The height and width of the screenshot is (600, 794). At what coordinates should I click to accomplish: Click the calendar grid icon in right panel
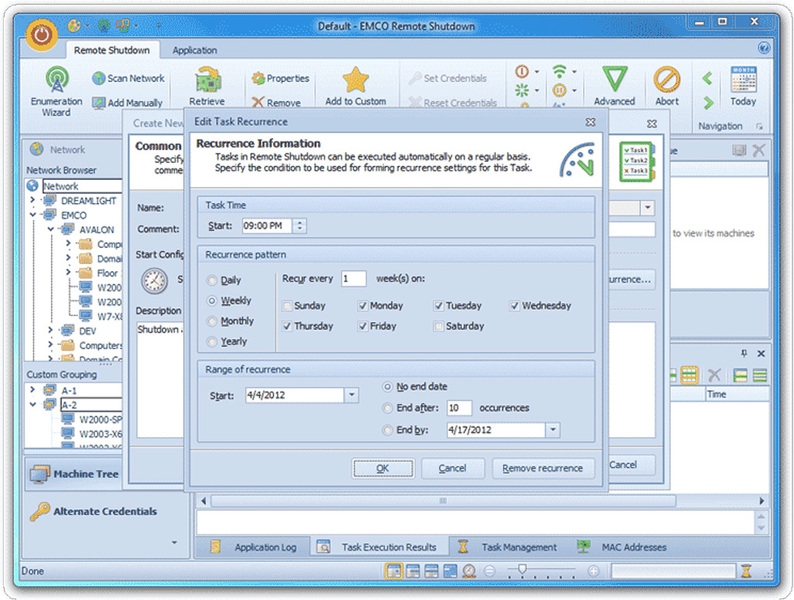(x=689, y=375)
